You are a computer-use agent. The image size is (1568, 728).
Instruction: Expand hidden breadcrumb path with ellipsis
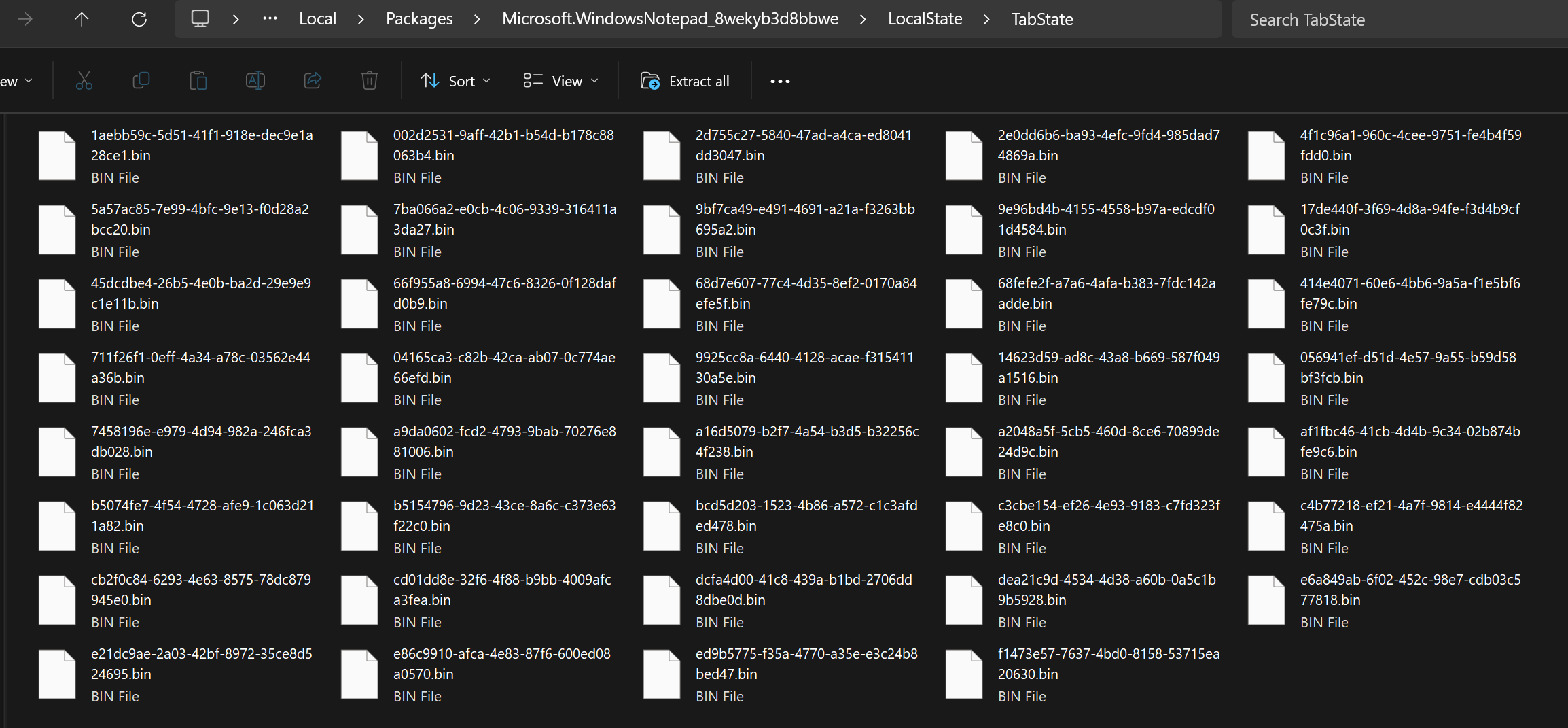click(270, 19)
